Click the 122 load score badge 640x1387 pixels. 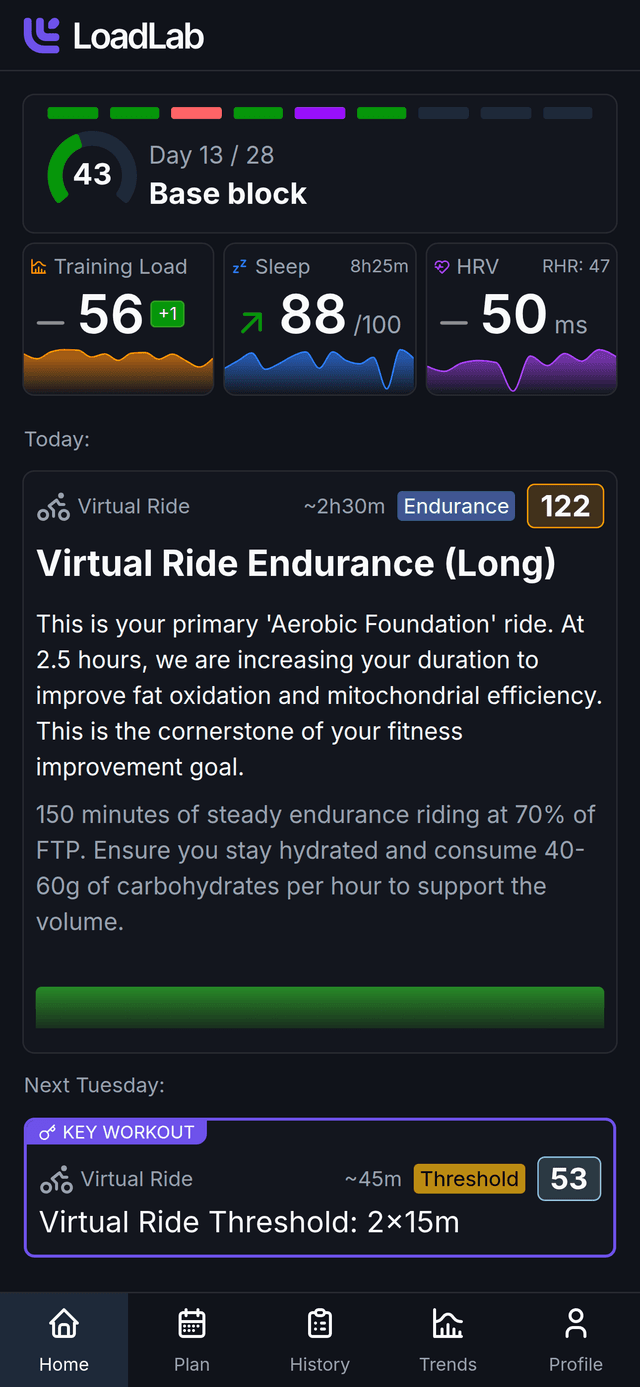(565, 506)
